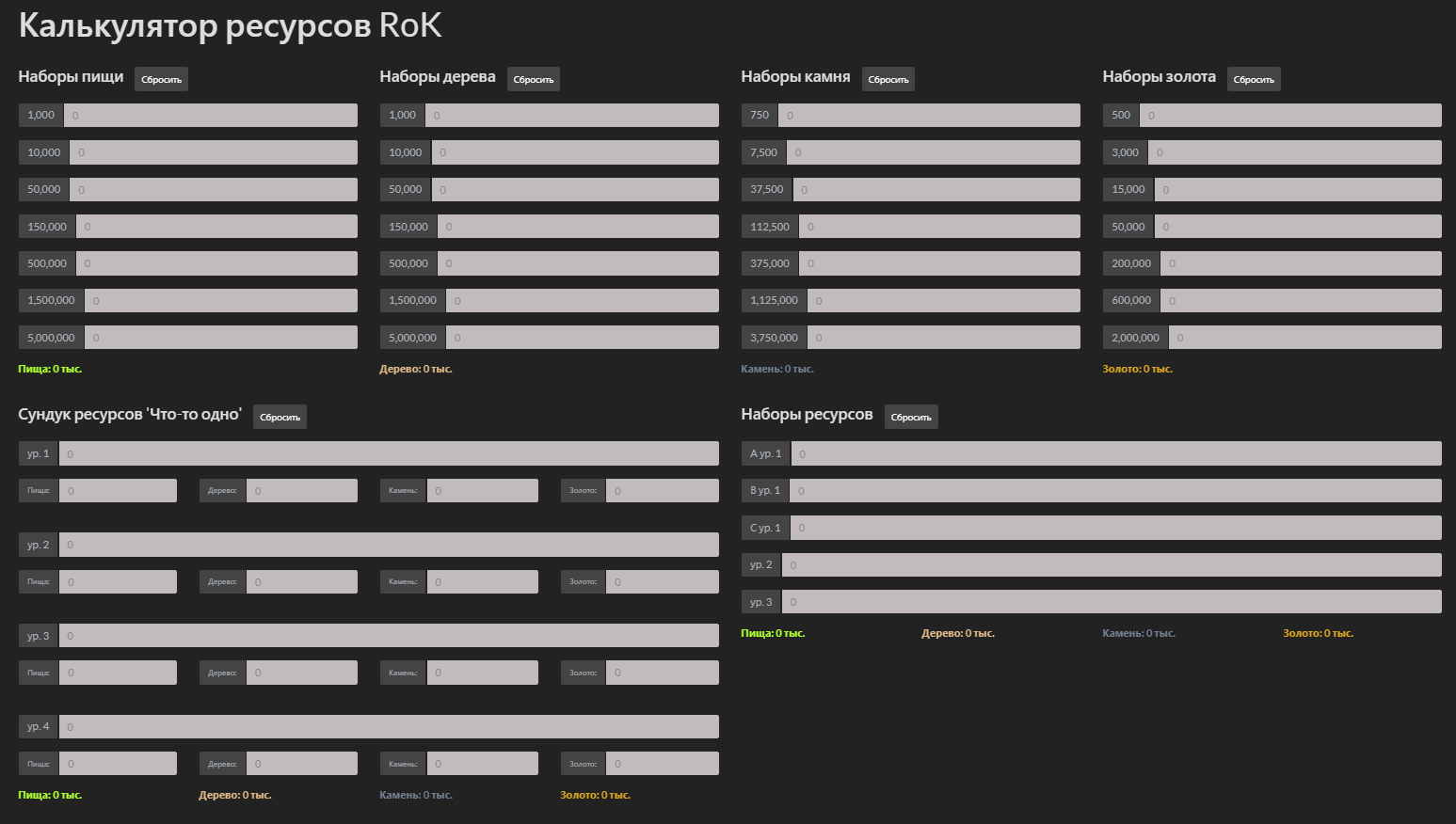Screen dimensions: 1456x824
Task: Click the 'Пища: 0 тыс.' total under food packs
Action: click(x=50, y=369)
